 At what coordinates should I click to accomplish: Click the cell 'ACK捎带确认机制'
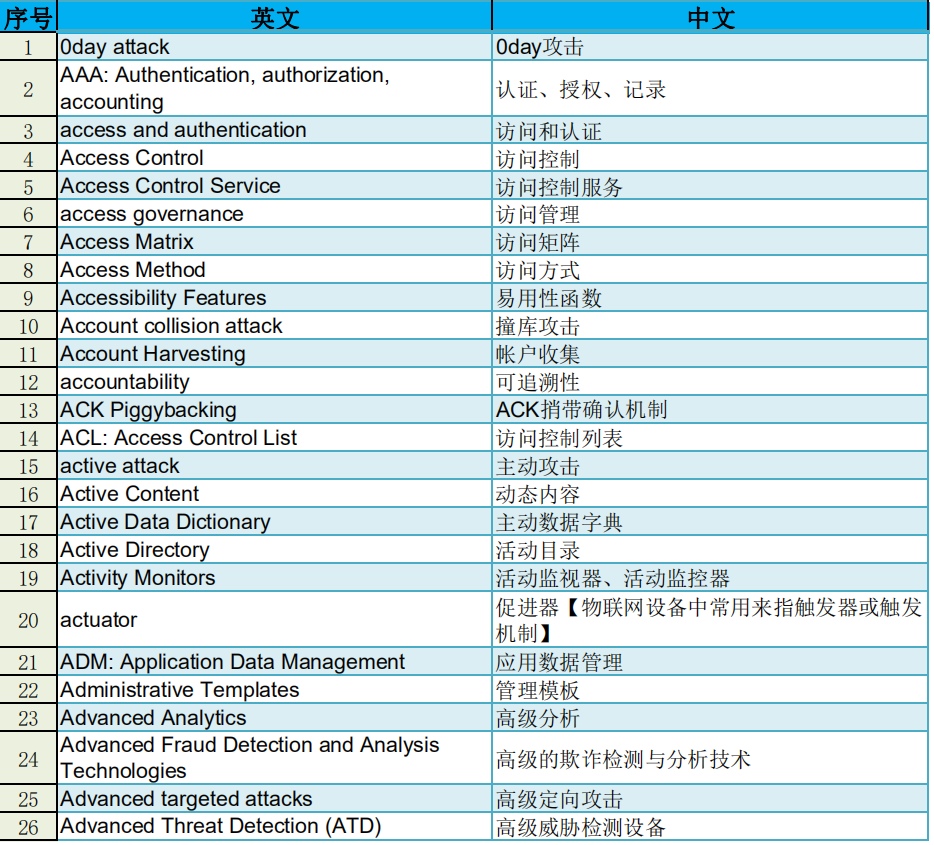(710, 410)
